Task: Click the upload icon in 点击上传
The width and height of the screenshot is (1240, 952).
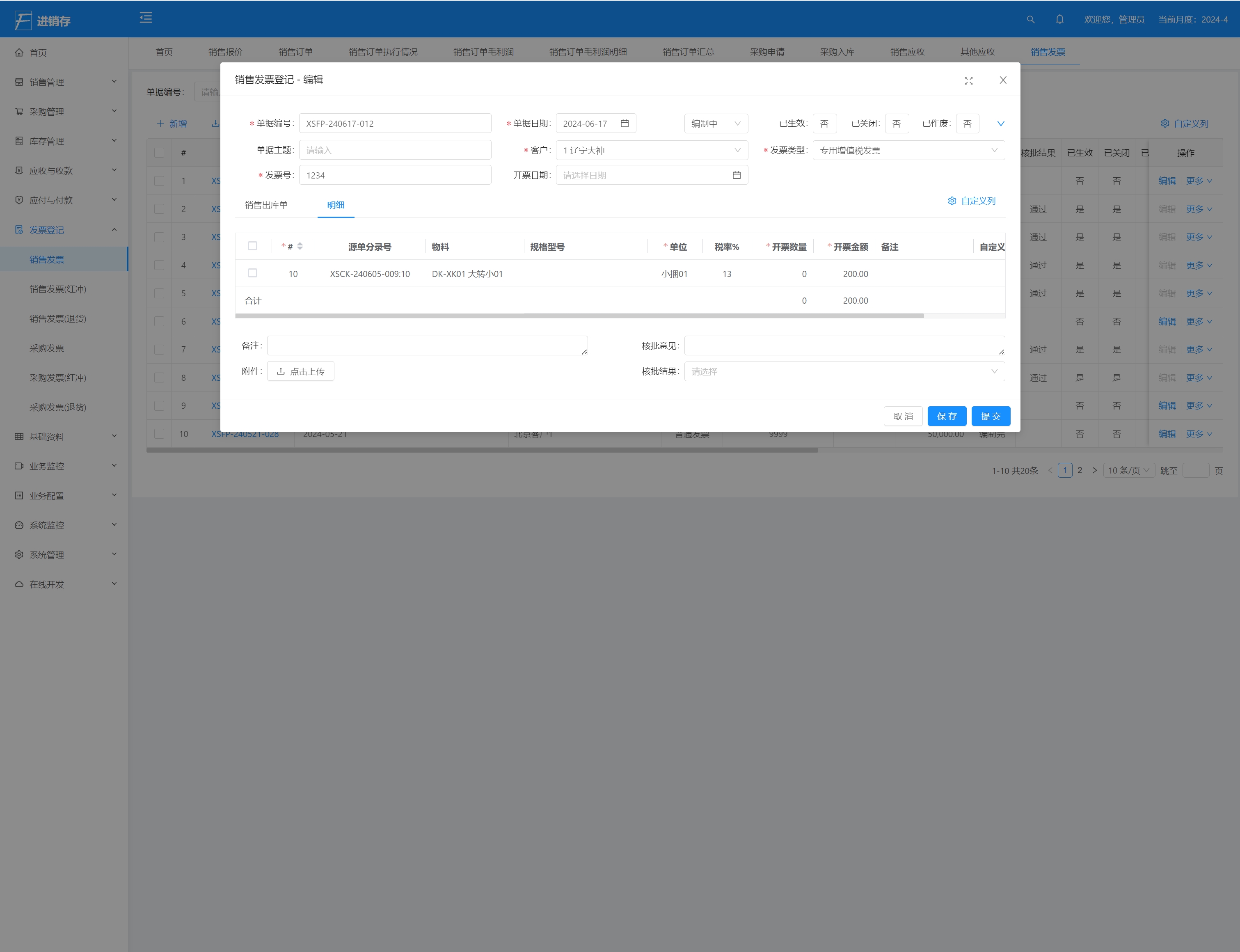Action: point(281,371)
